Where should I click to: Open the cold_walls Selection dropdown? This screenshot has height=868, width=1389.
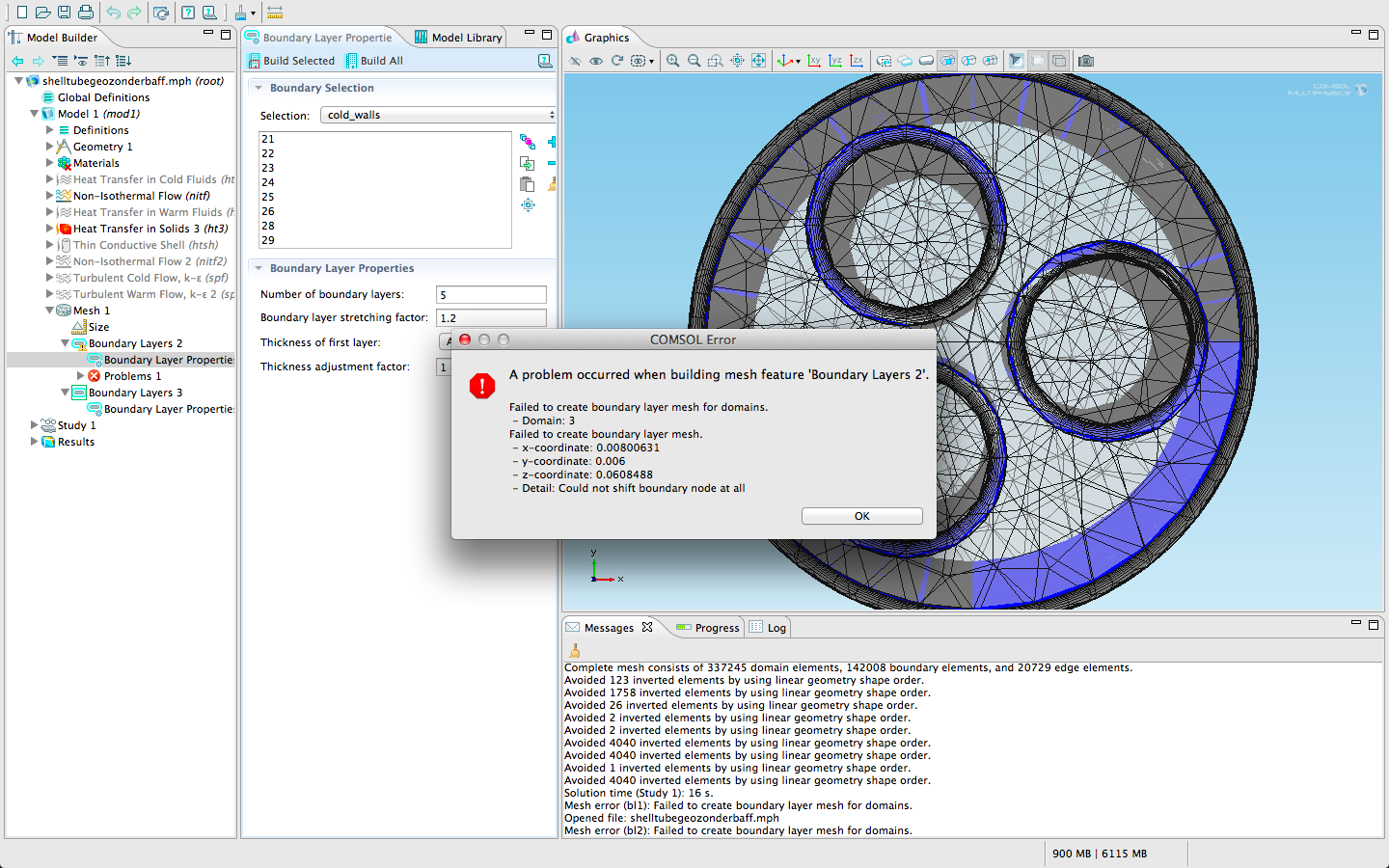438,115
